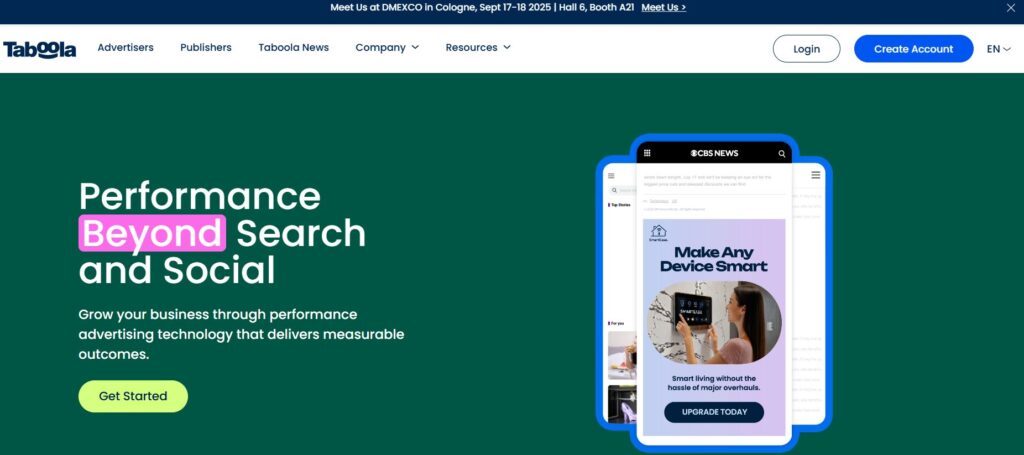Click the Grow your business description text
The image size is (1024, 455).
241,334
